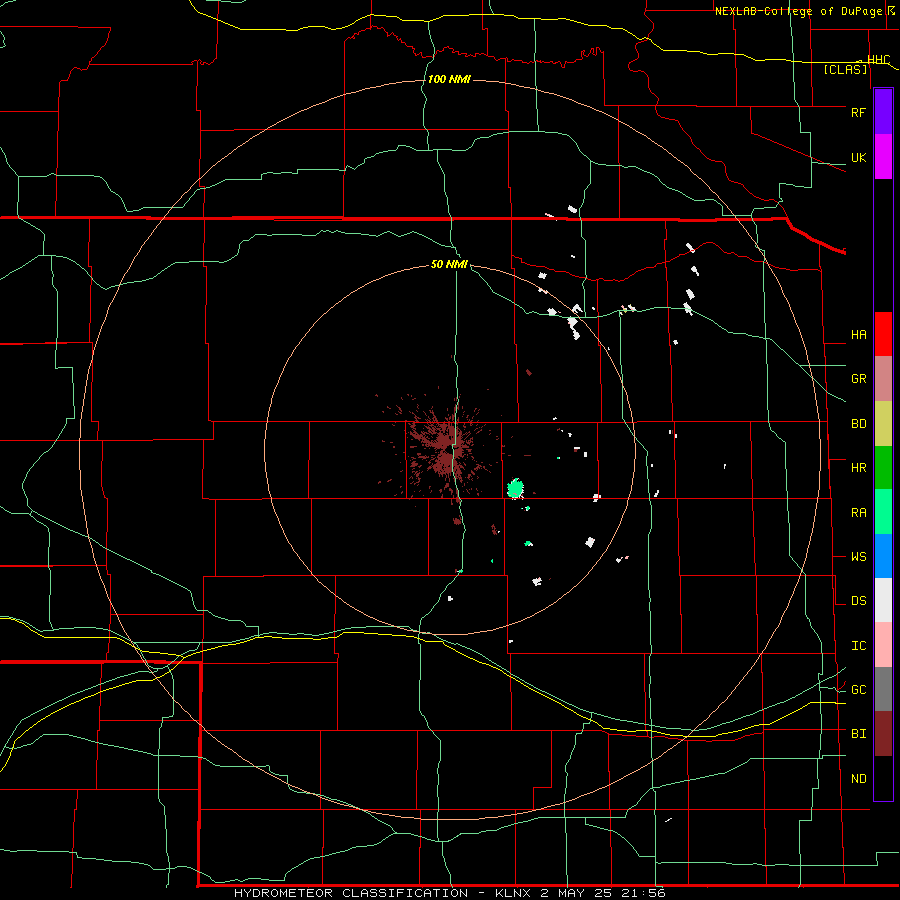Click the "HA" legend label

[x=858, y=335]
